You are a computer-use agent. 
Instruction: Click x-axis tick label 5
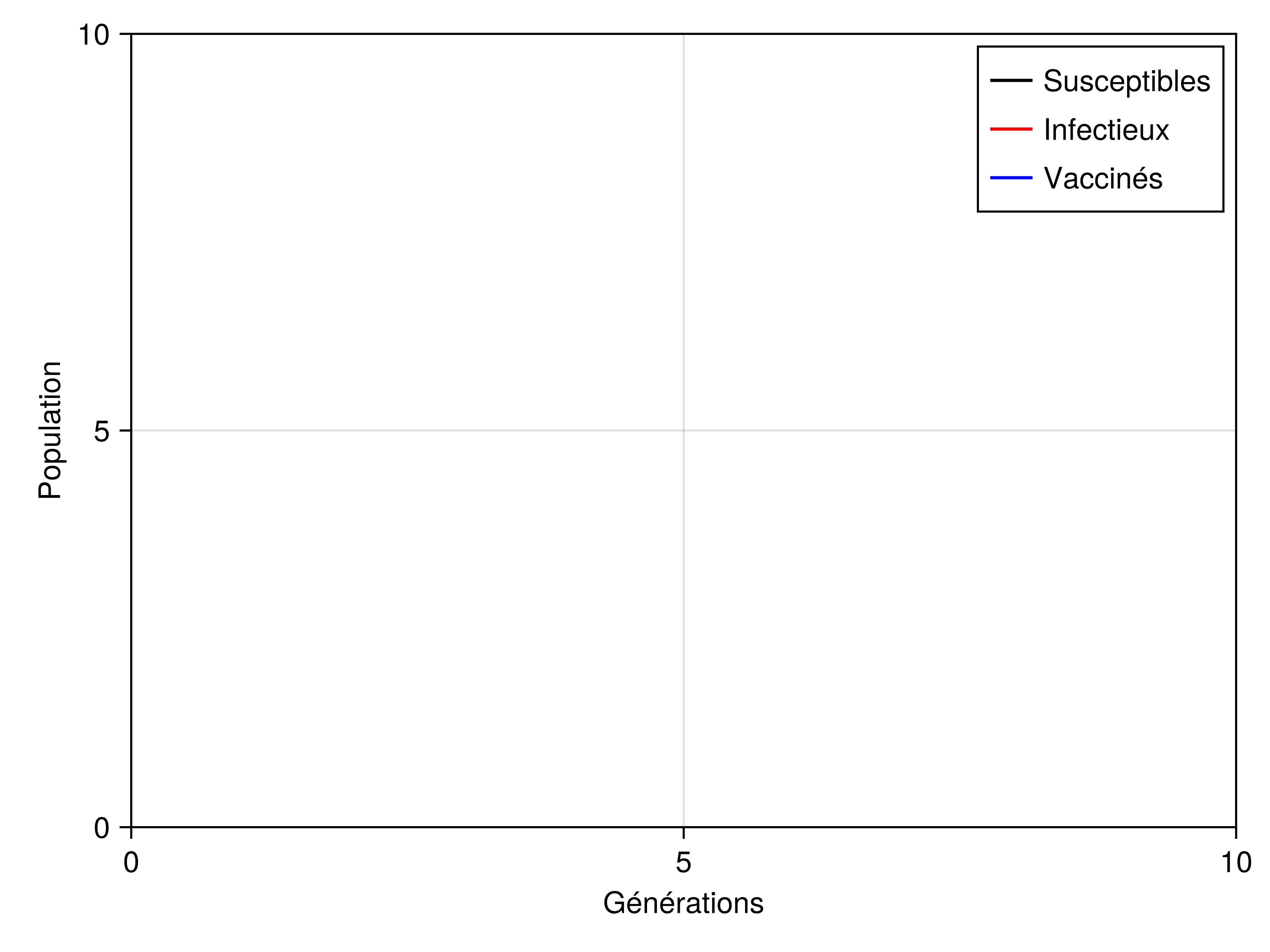[x=683, y=863]
